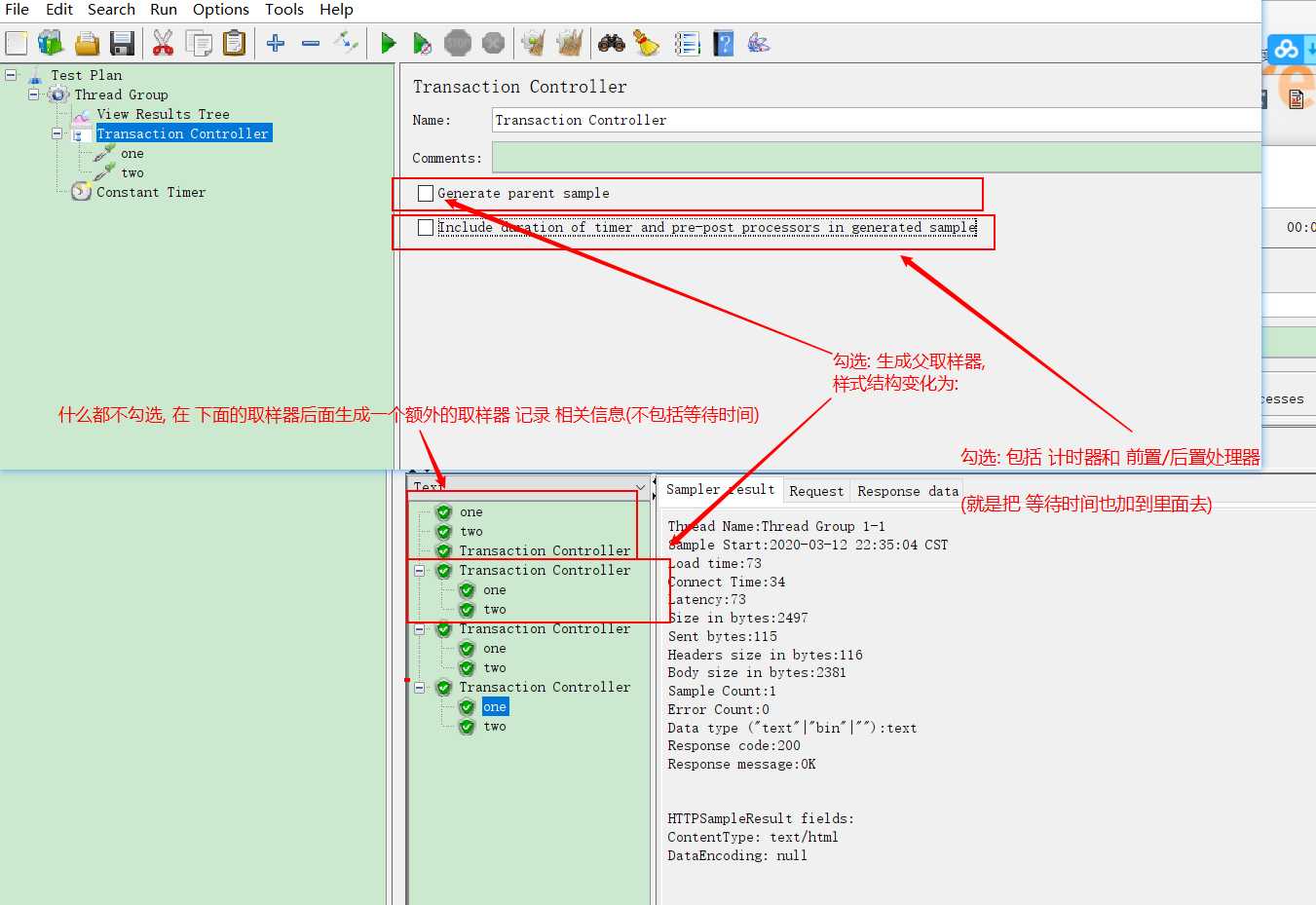1316x905 pixels.
Task: Open the File menu
Action: [x=17, y=10]
